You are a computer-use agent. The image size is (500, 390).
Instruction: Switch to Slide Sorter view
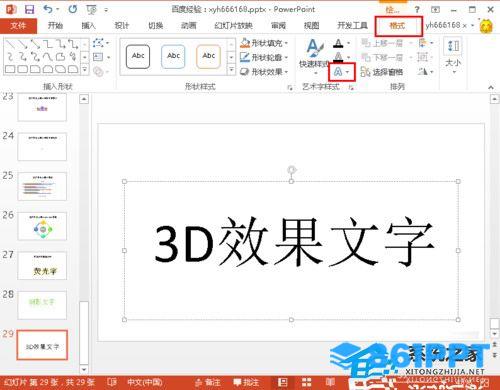click(306, 382)
